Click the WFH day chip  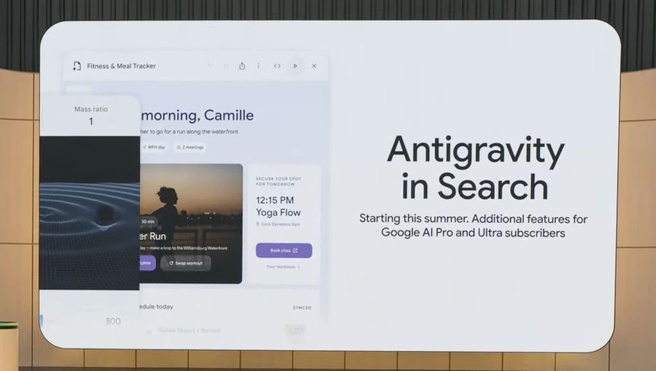click(154, 147)
